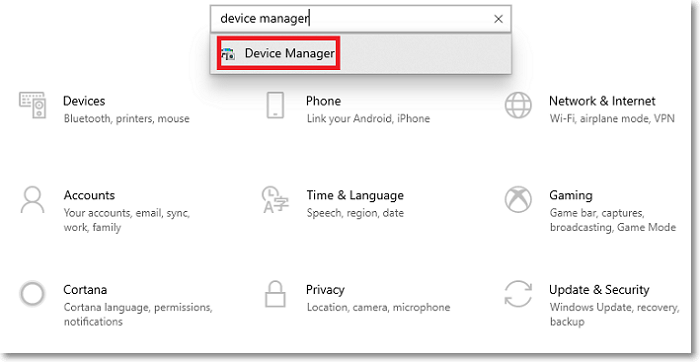Clear the search box with the X
700x362 pixels.
(x=498, y=19)
